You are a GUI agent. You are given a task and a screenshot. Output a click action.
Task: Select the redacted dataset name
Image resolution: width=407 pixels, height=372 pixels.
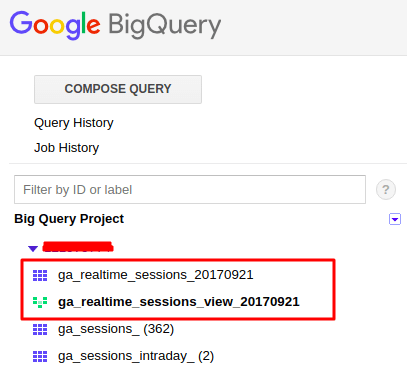pyautogui.click(x=78, y=247)
